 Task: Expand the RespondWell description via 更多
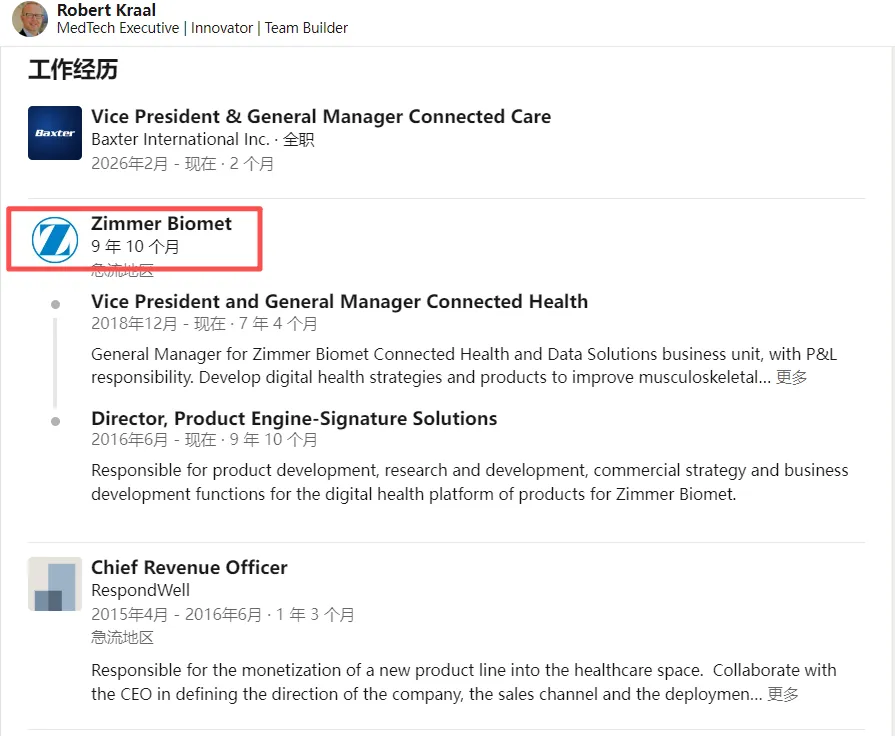pos(782,694)
